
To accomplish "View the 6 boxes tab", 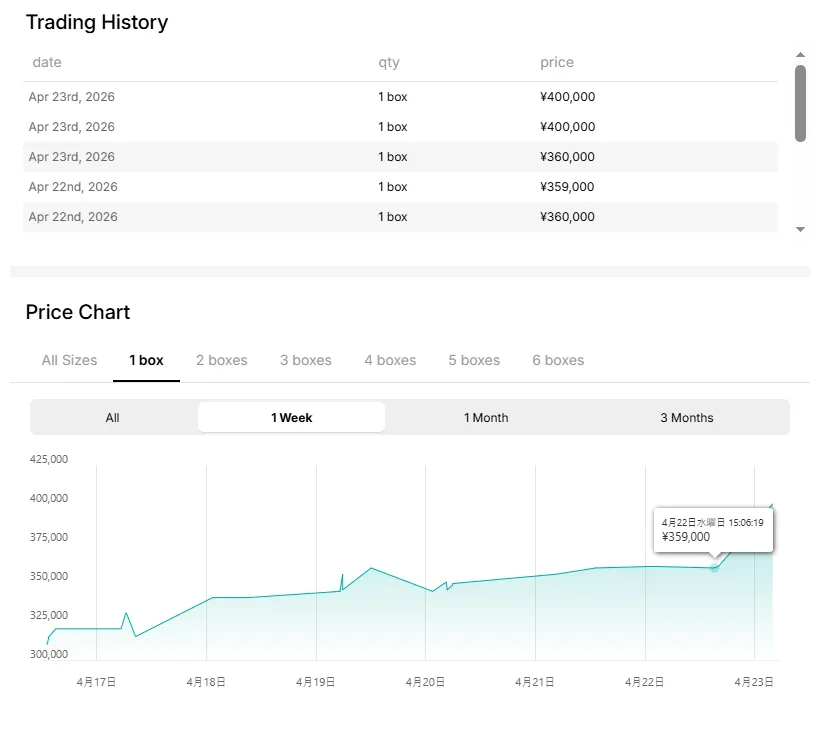I will pyautogui.click(x=558, y=360).
